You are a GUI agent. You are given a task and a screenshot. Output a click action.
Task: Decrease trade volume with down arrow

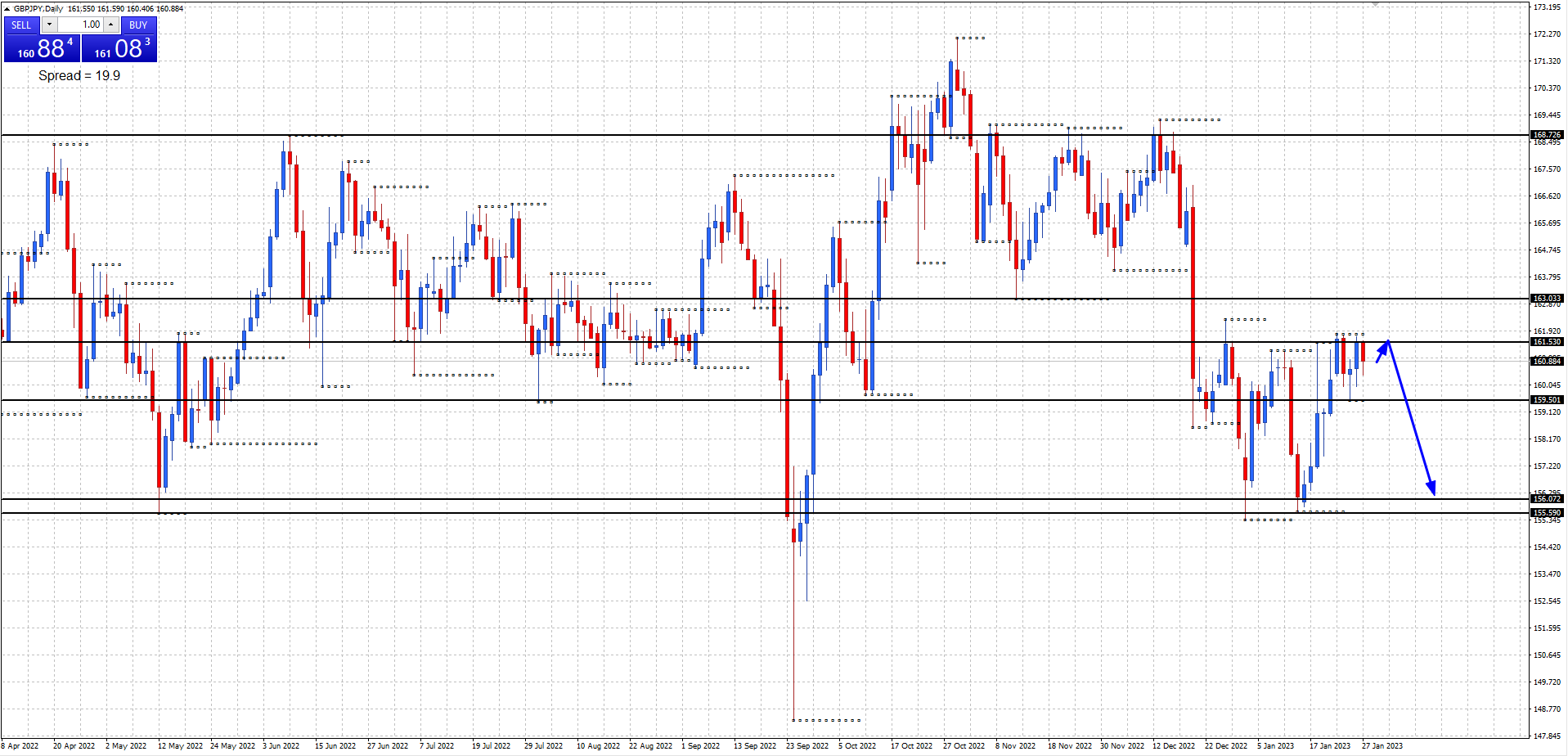tap(49, 25)
